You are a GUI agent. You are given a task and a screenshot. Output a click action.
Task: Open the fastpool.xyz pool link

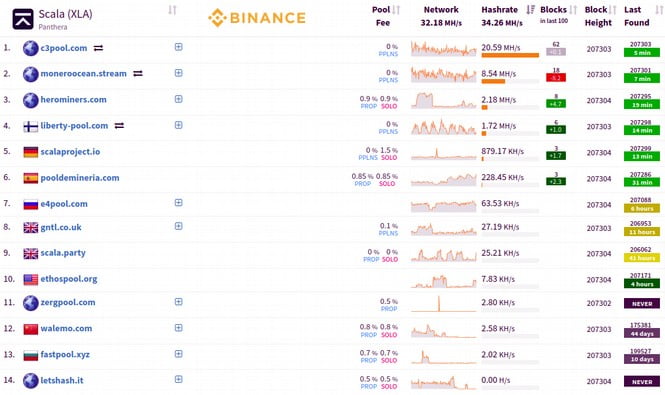(x=65, y=355)
